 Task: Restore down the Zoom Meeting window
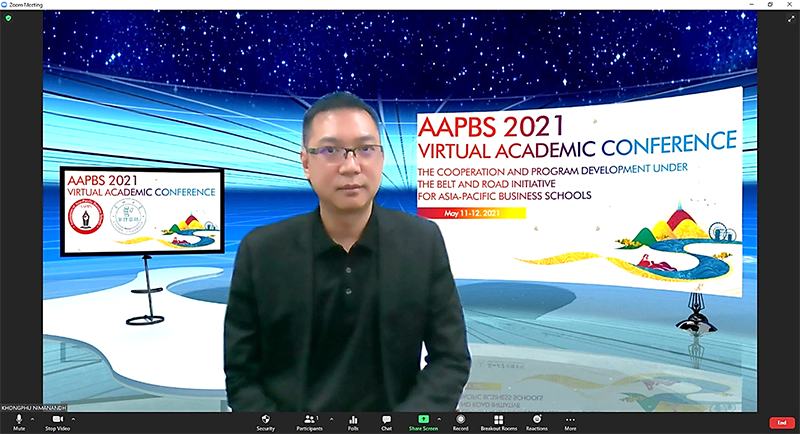(770, 5)
